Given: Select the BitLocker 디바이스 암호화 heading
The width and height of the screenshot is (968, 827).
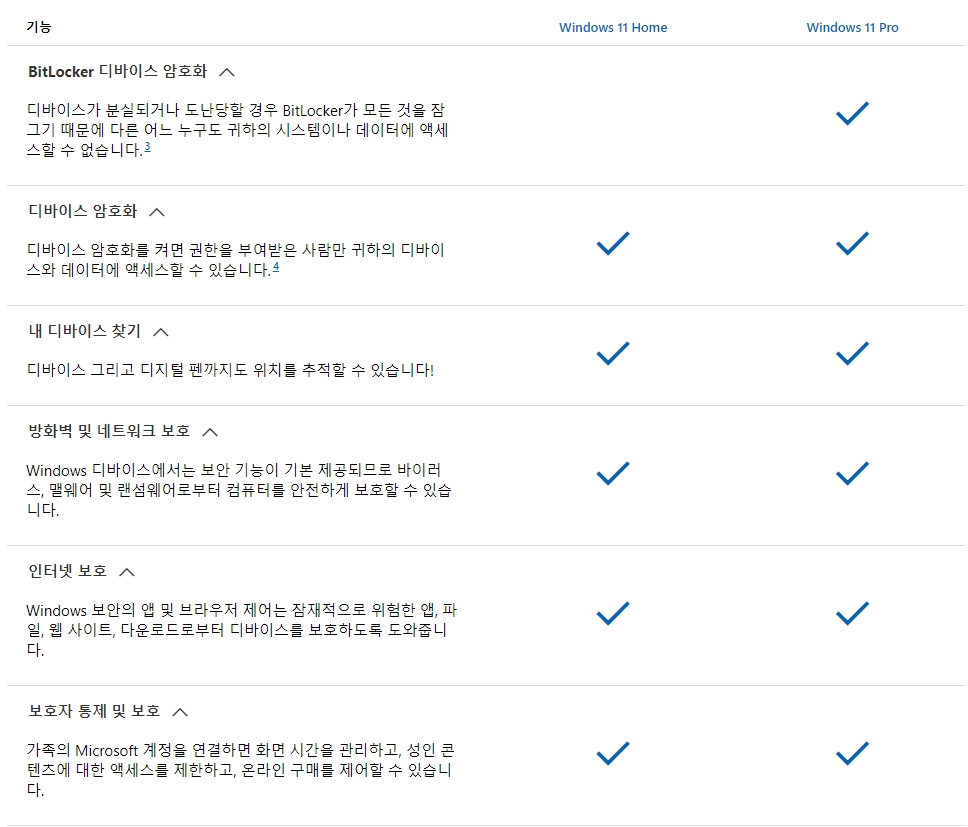Looking at the screenshot, I should click(117, 72).
